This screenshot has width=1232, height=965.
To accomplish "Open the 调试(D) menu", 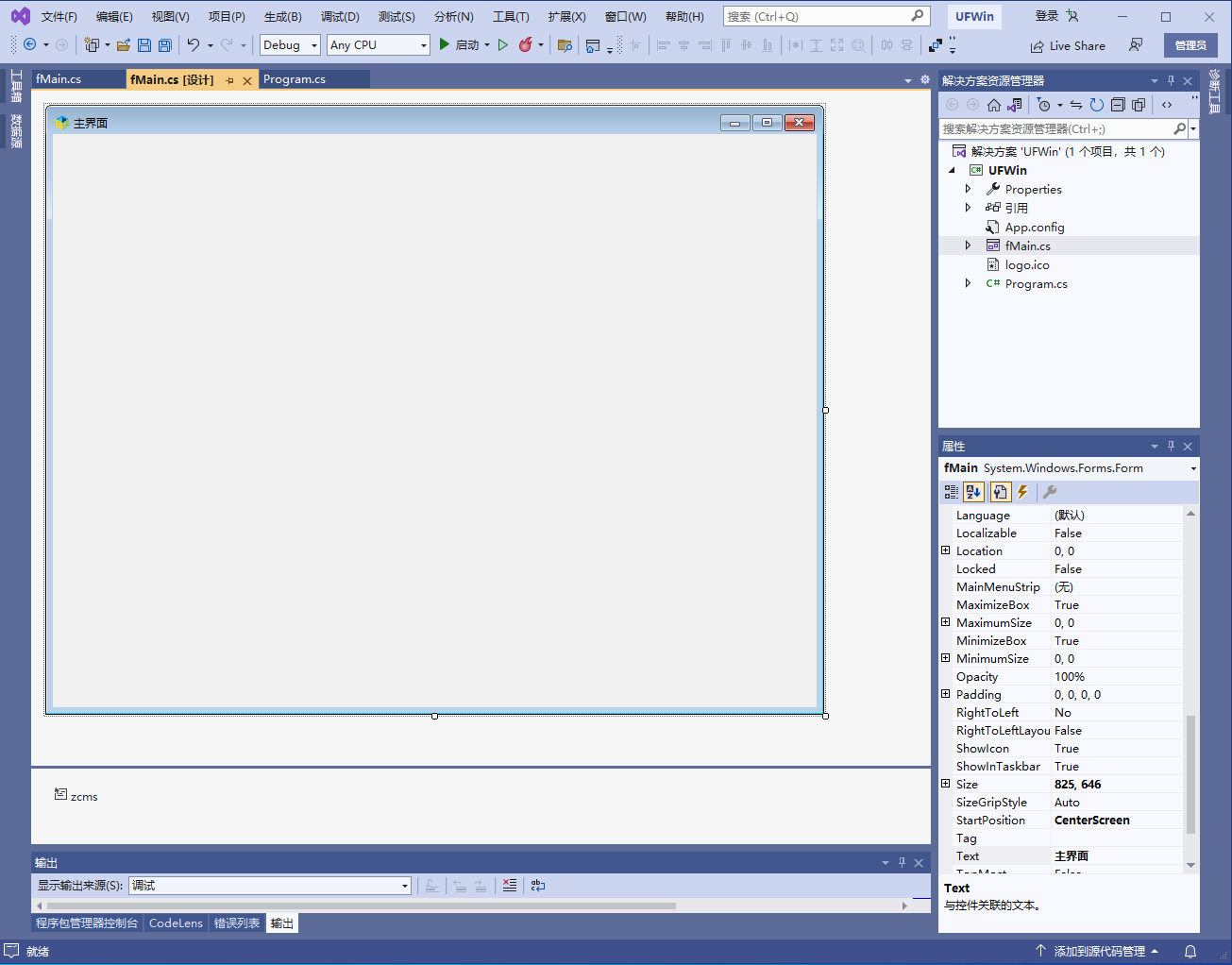I will [x=340, y=17].
